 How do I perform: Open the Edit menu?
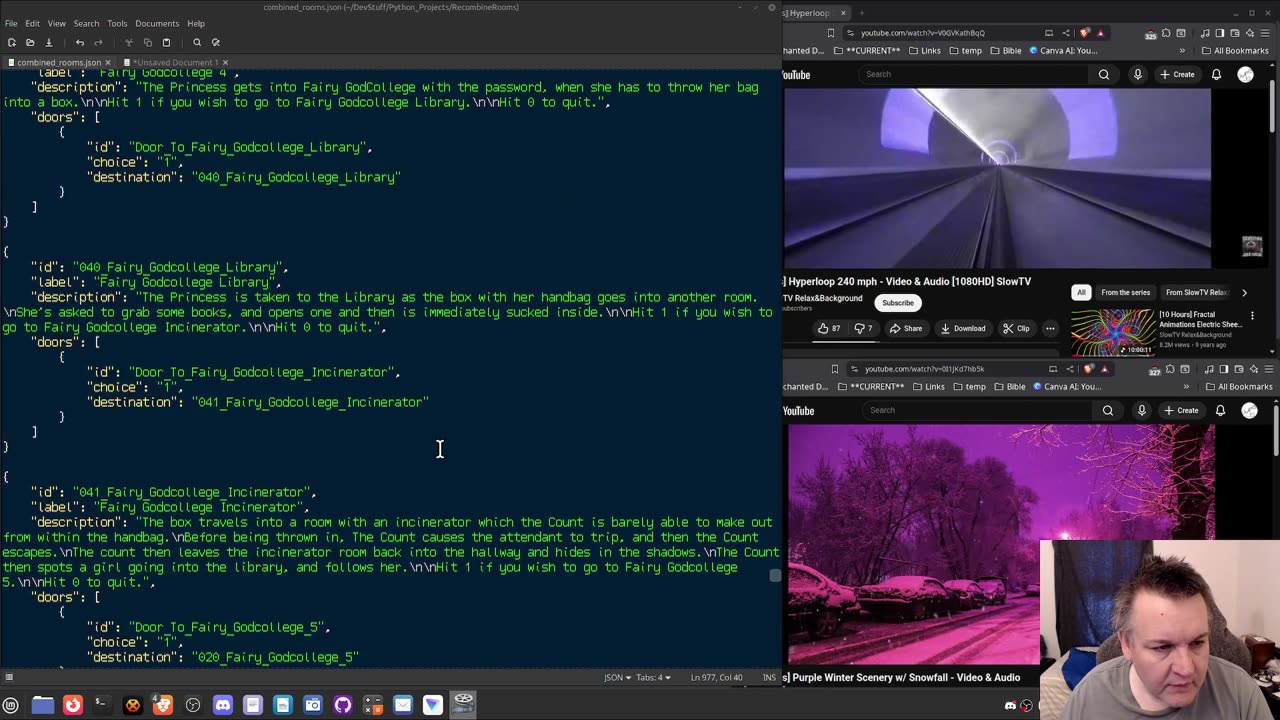pos(32,23)
